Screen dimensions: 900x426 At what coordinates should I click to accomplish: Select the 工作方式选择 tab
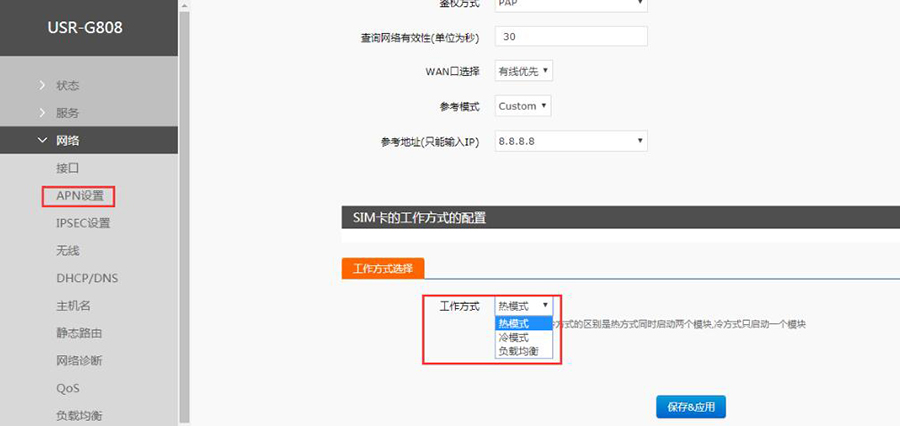[x=383, y=268]
